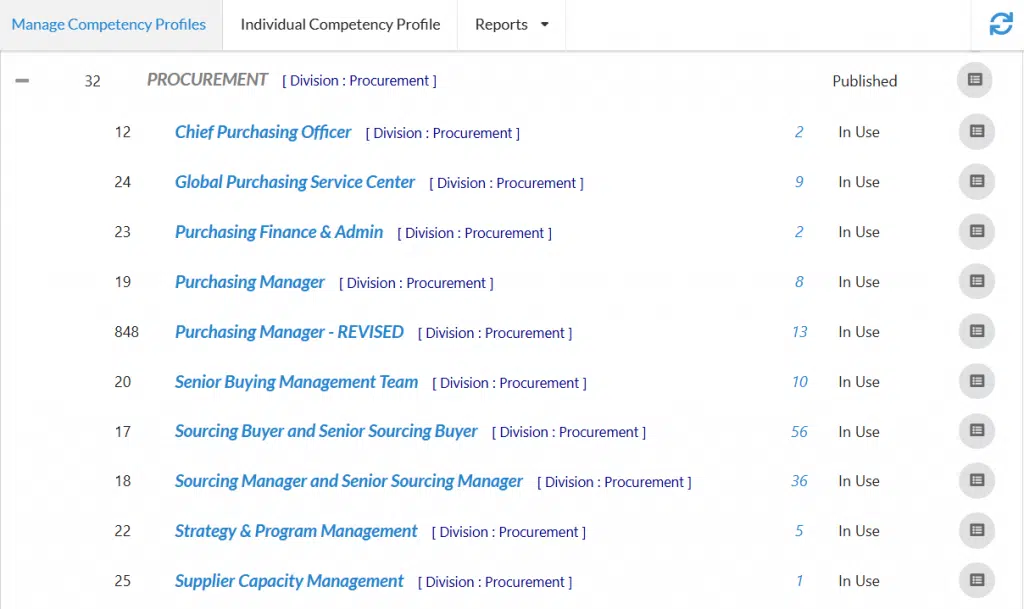The height and width of the screenshot is (609, 1024).
Task: Open the Reports dropdown menu
Action: click(x=512, y=25)
